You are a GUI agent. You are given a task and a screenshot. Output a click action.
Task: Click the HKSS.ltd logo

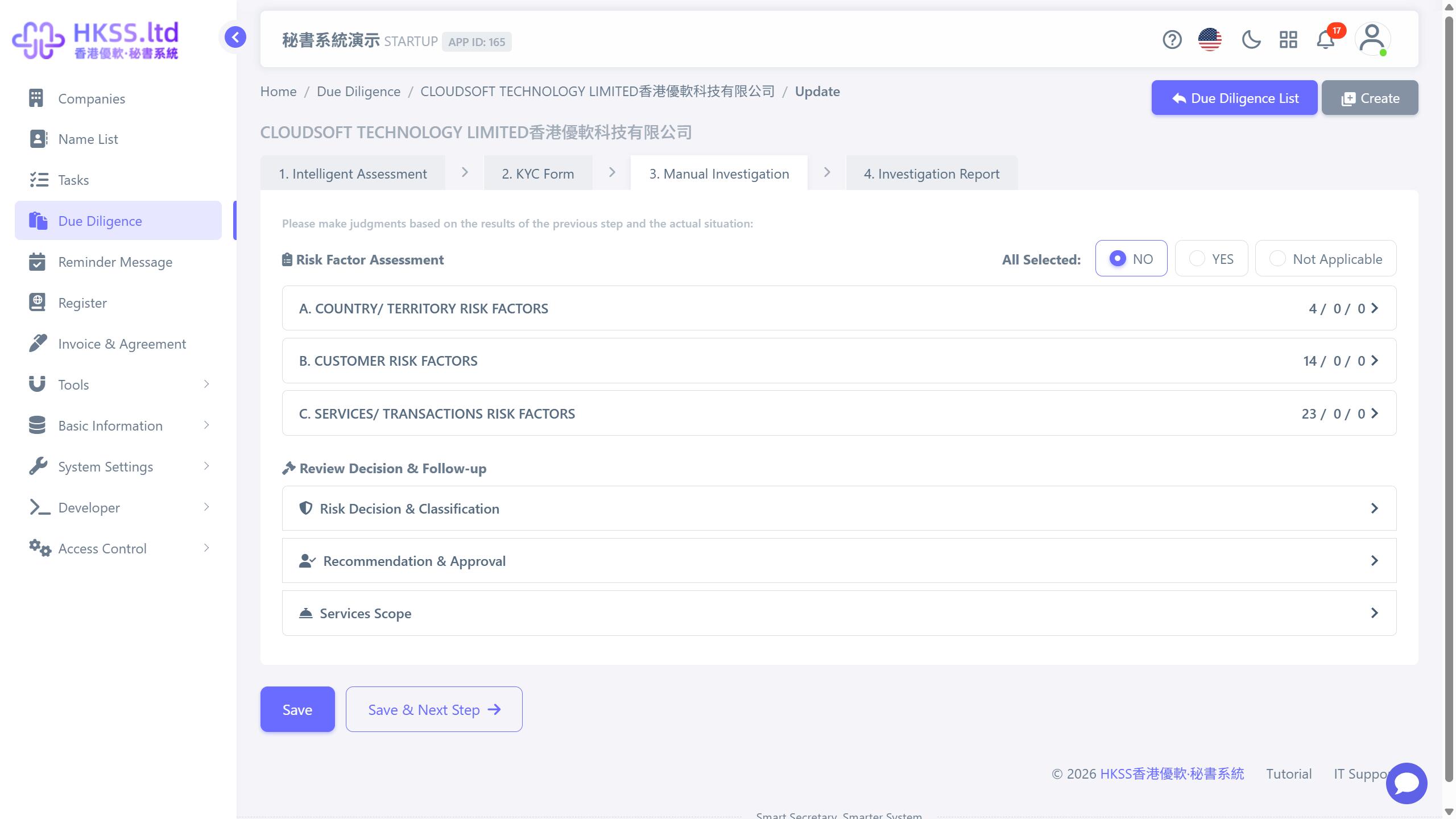point(96,40)
